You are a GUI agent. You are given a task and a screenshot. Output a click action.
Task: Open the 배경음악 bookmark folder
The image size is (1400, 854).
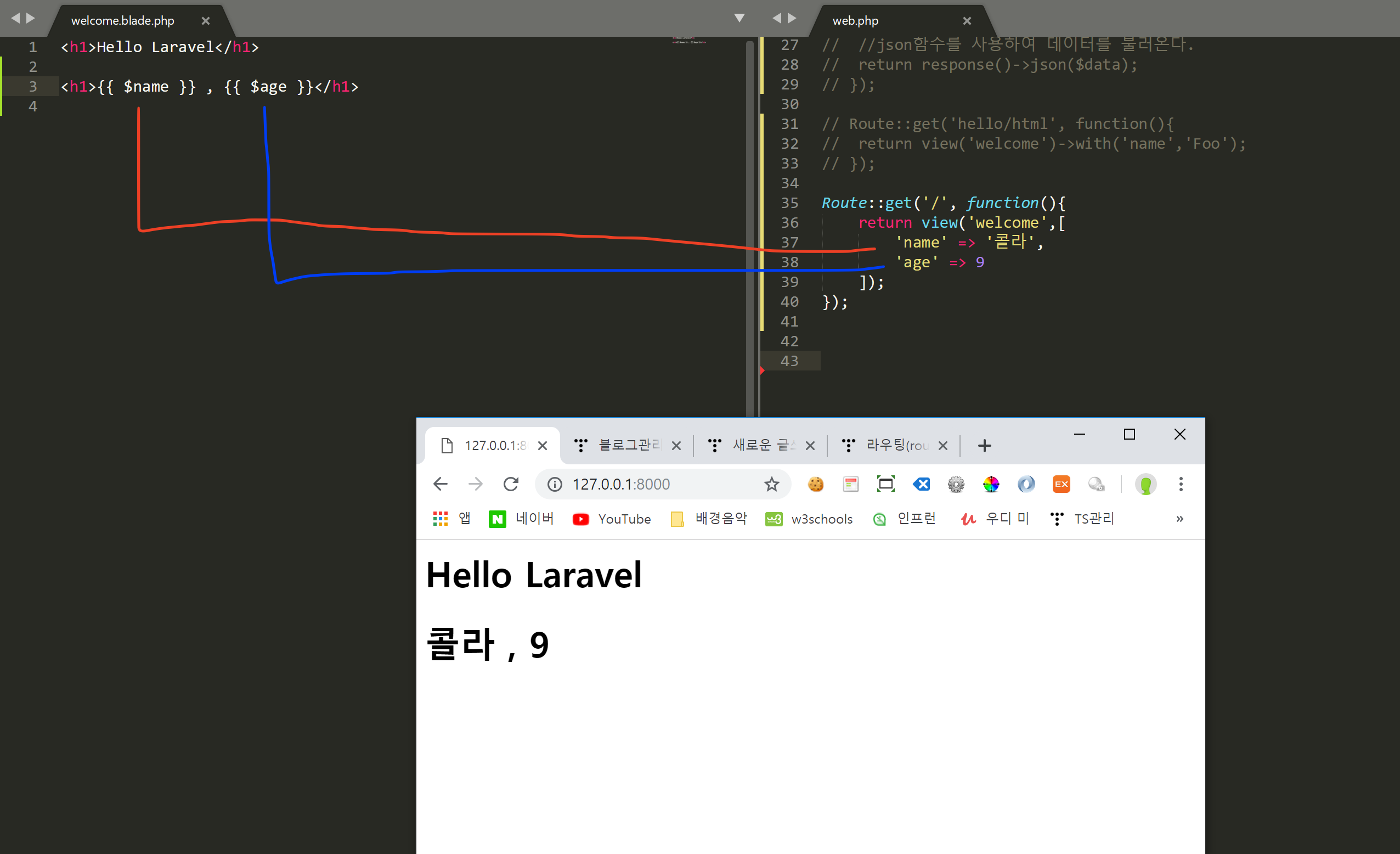[x=709, y=519]
